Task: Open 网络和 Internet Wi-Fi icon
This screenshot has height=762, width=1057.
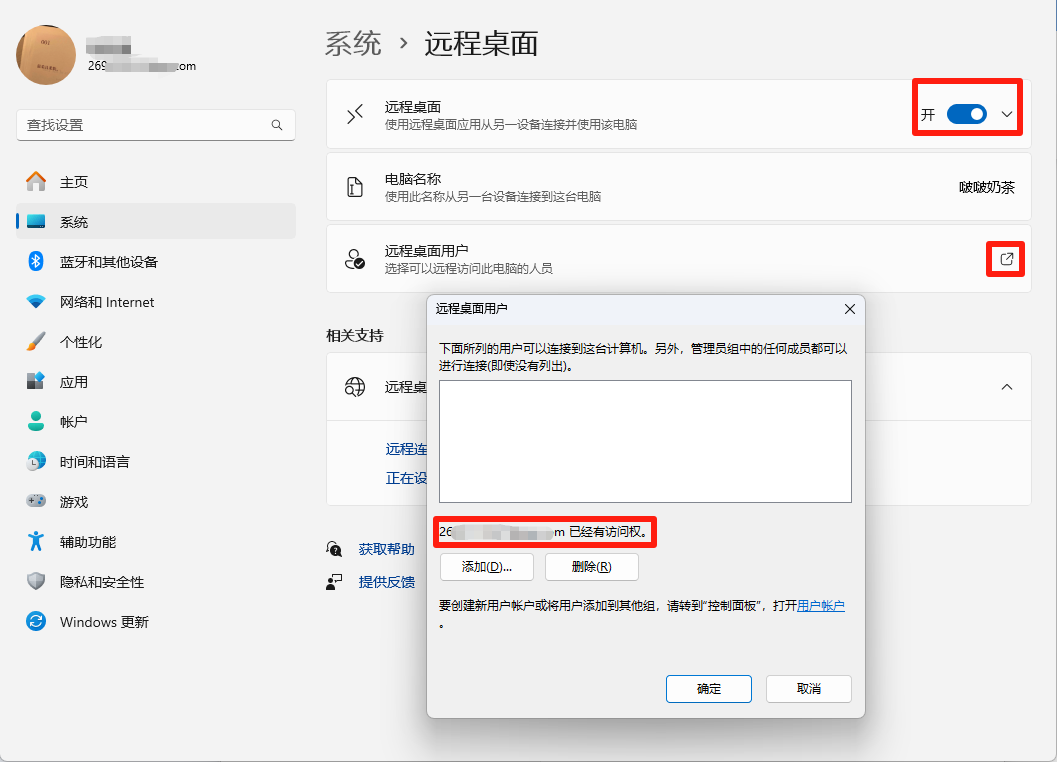Action: pyautogui.click(x=36, y=301)
